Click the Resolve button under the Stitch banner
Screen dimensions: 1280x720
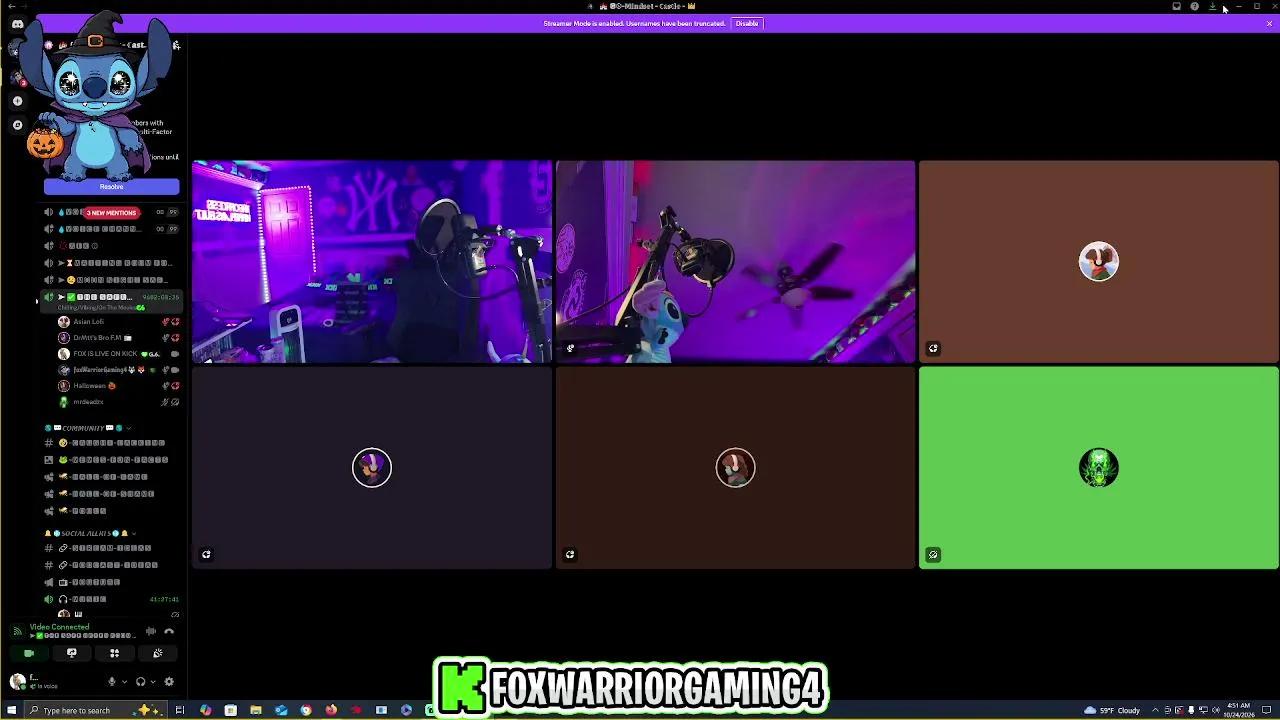pos(111,187)
